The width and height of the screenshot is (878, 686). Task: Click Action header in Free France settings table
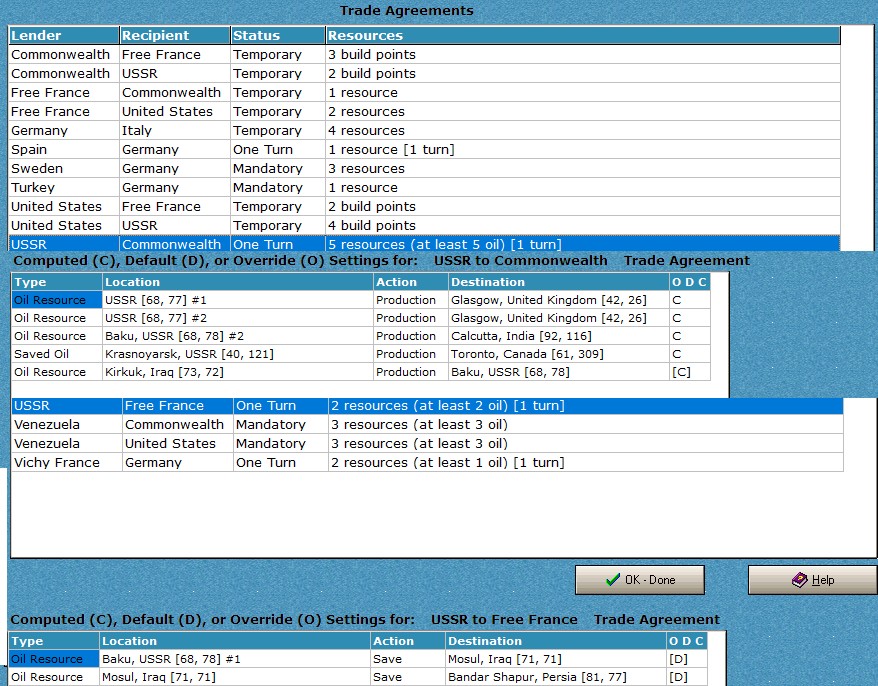408,641
